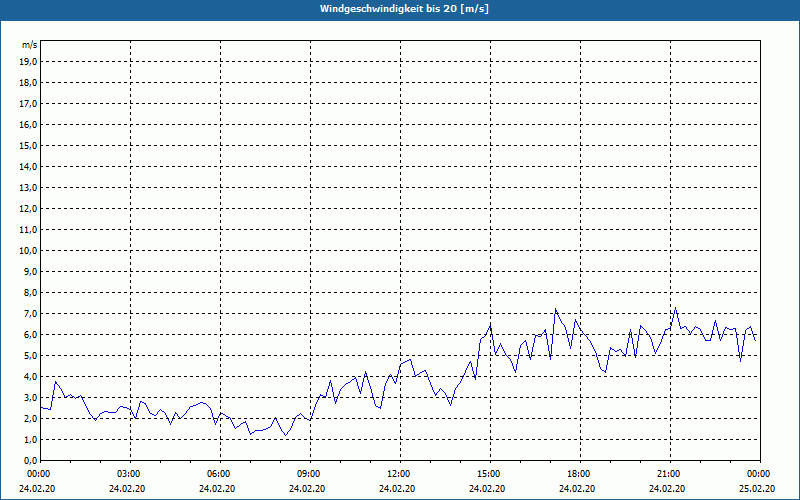The image size is (800, 500).
Task: Click the wind speed peak just after 21:00
Action: click(x=676, y=308)
